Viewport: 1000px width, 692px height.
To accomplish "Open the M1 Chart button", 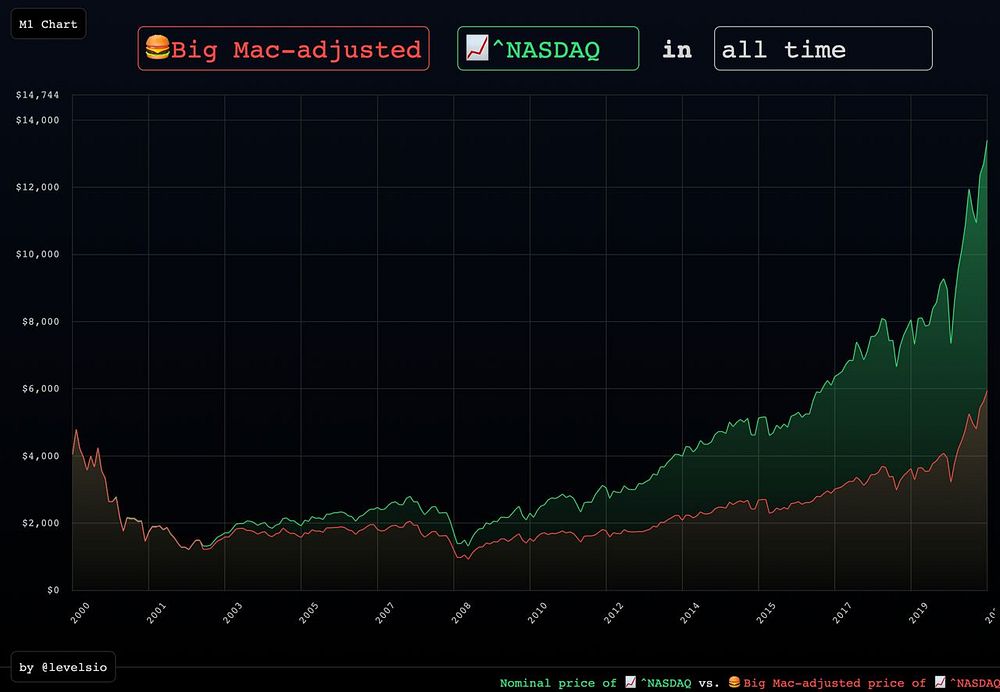I will 48,24.
